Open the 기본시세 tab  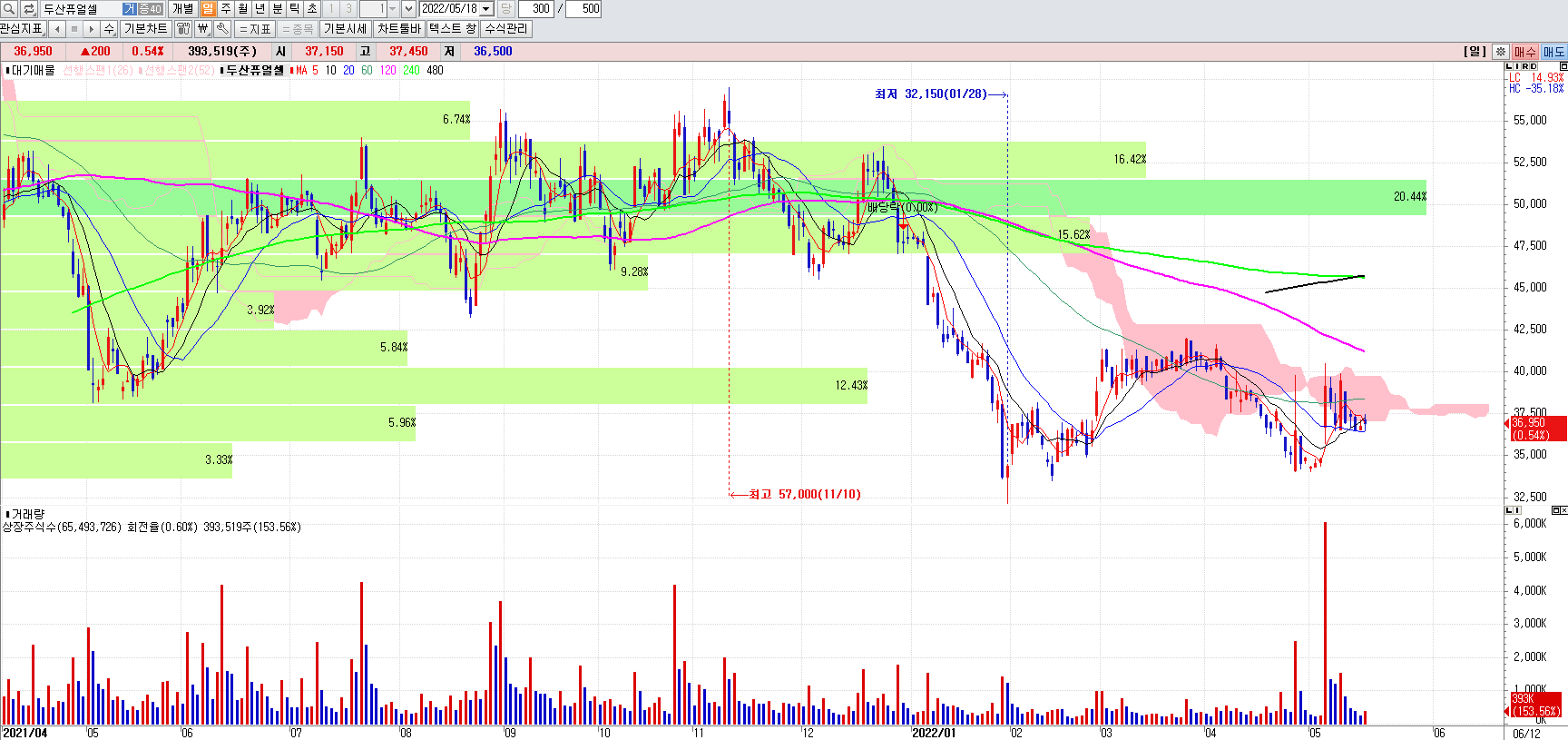click(346, 29)
